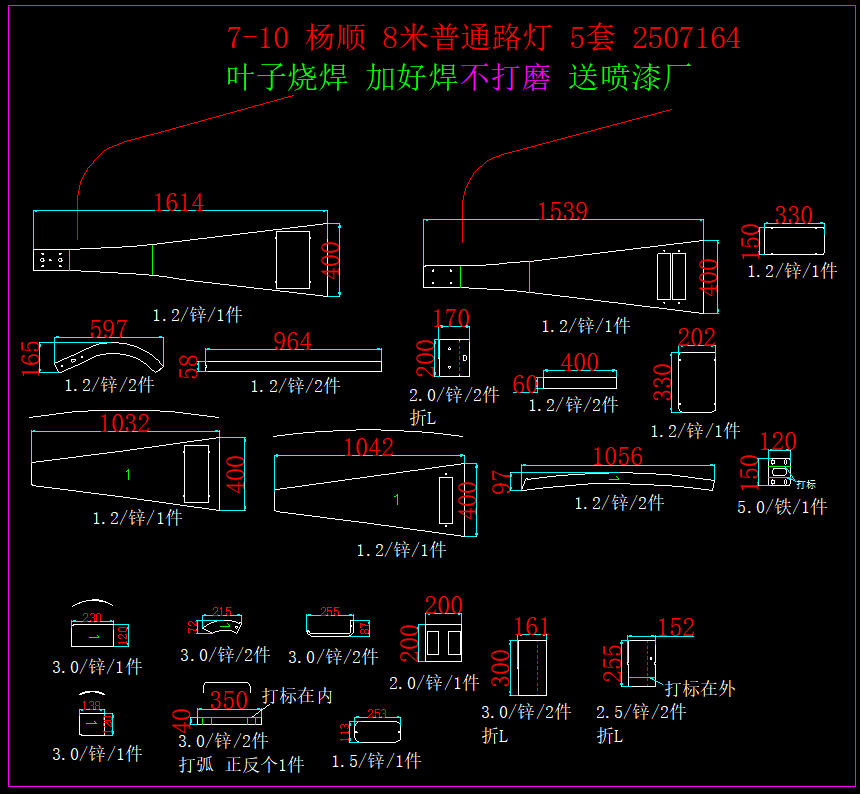
Task: Select the 1539 length dimension
Action: (x=563, y=211)
